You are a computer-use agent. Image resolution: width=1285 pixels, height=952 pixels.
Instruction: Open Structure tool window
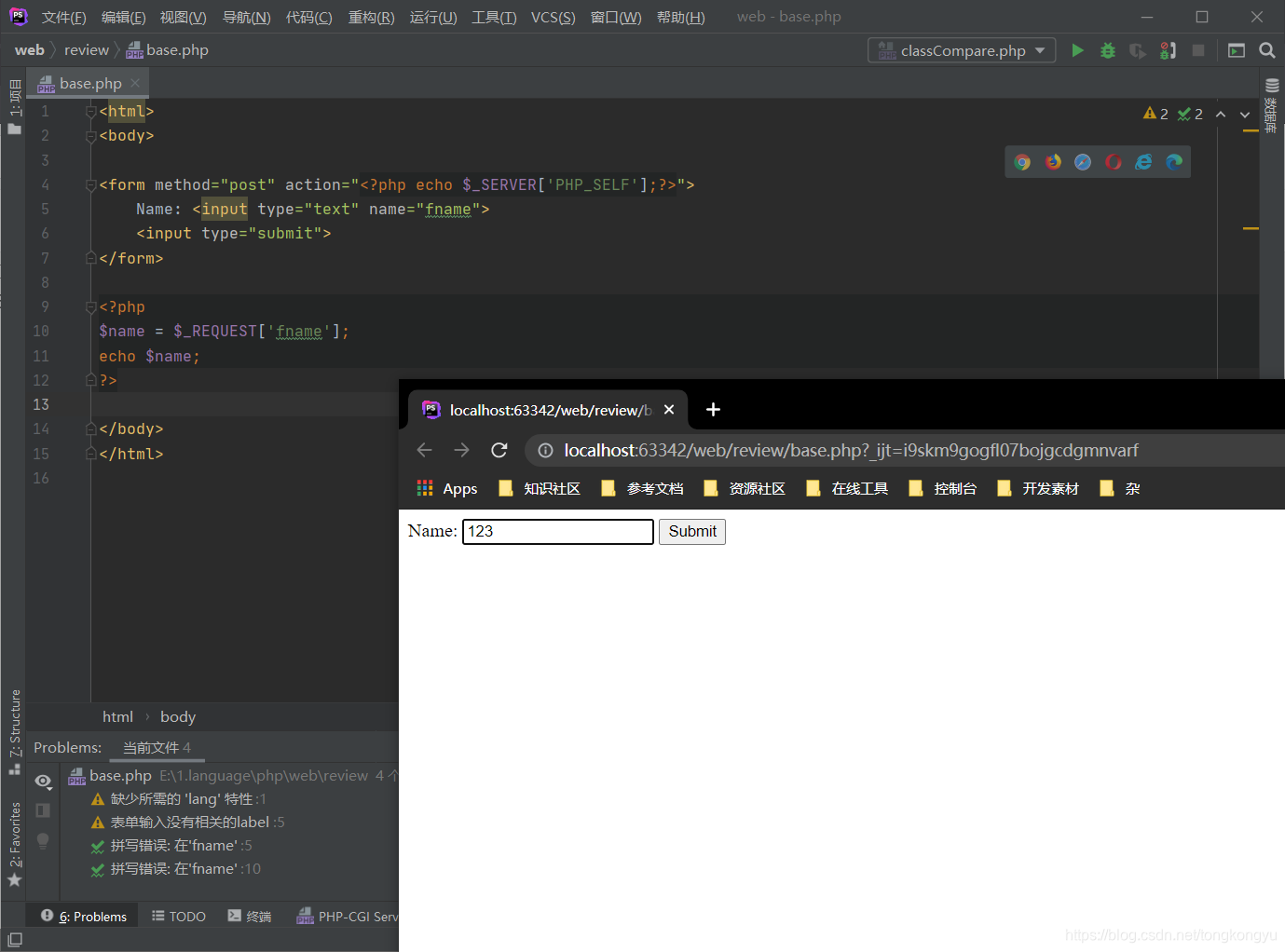(x=14, y=732)
